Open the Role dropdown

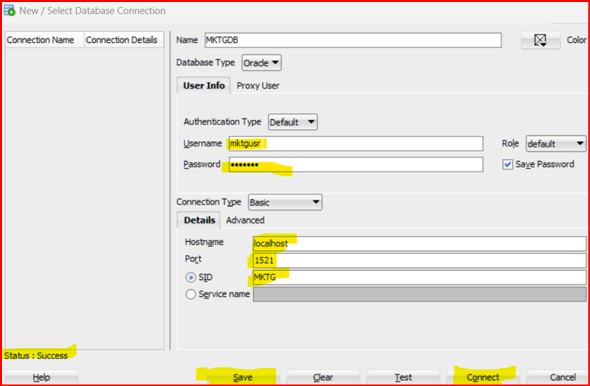coord(556,143)
